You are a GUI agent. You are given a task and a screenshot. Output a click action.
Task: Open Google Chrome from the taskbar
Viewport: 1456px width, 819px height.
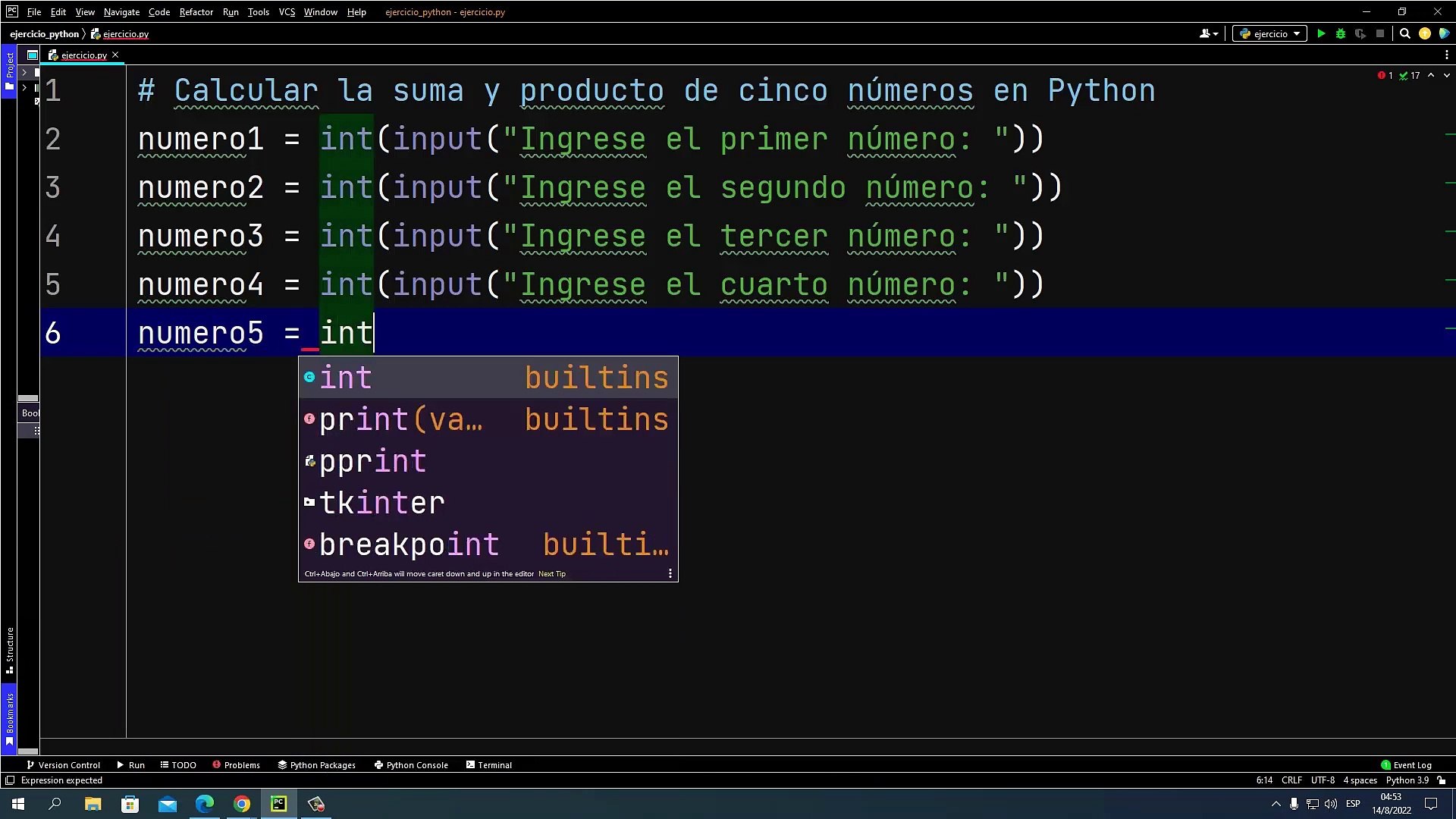[242, 804]
